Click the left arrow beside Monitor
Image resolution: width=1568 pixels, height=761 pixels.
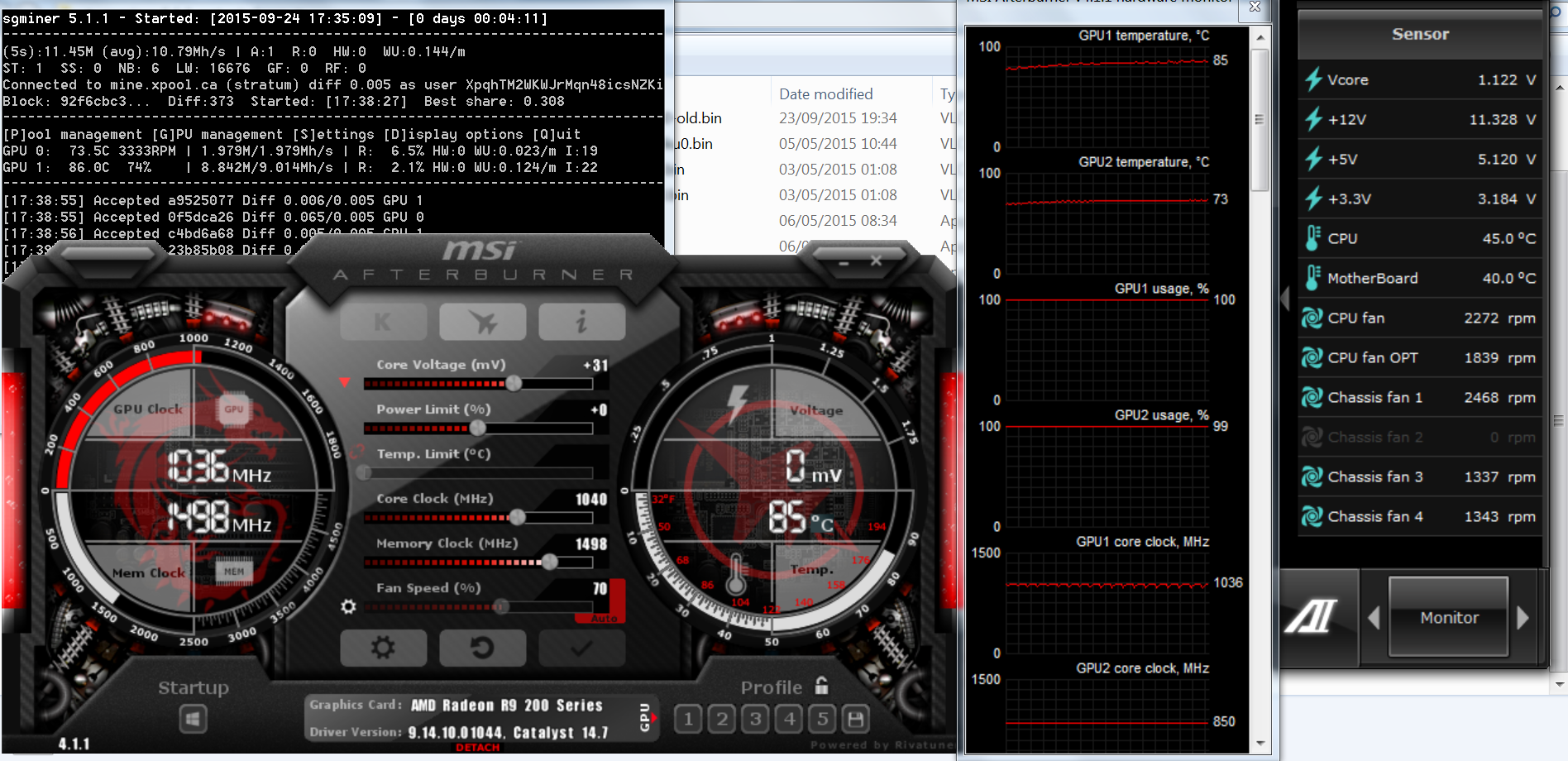point(1374,618)
